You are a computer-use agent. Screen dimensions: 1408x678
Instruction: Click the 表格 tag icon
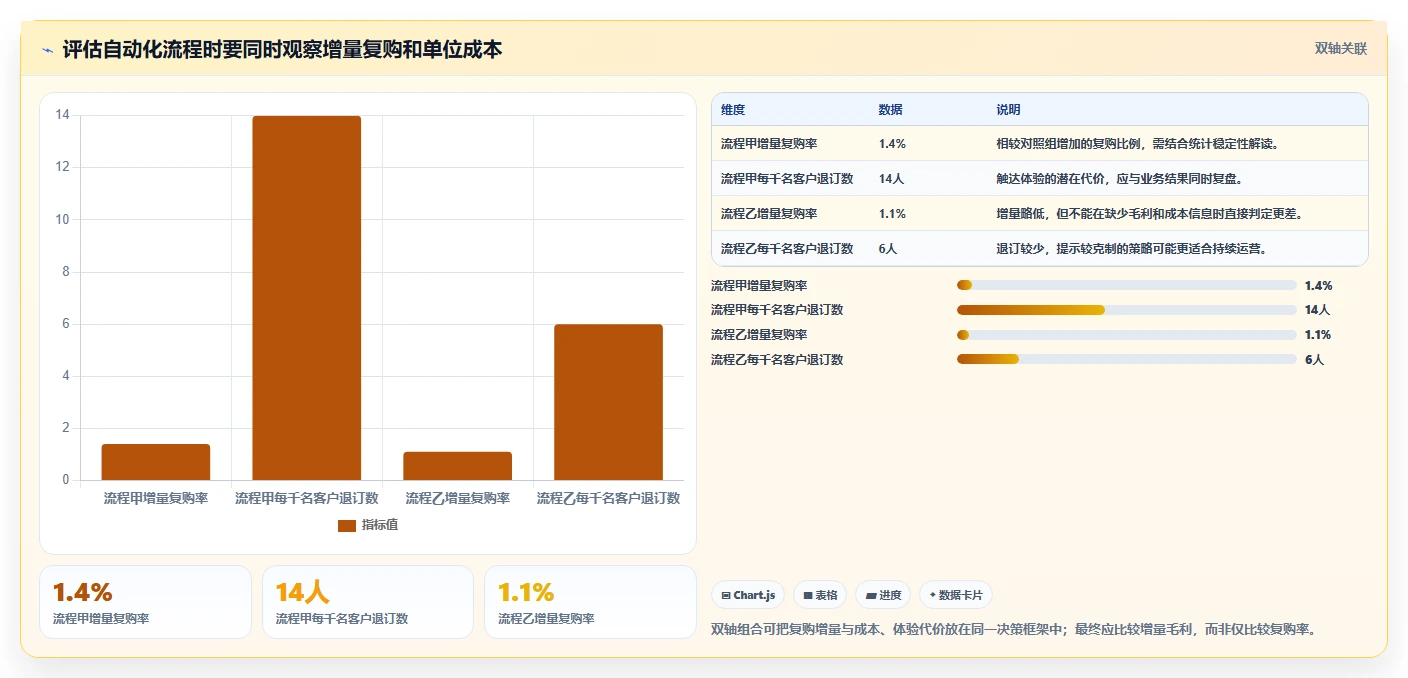pos(808,595)
